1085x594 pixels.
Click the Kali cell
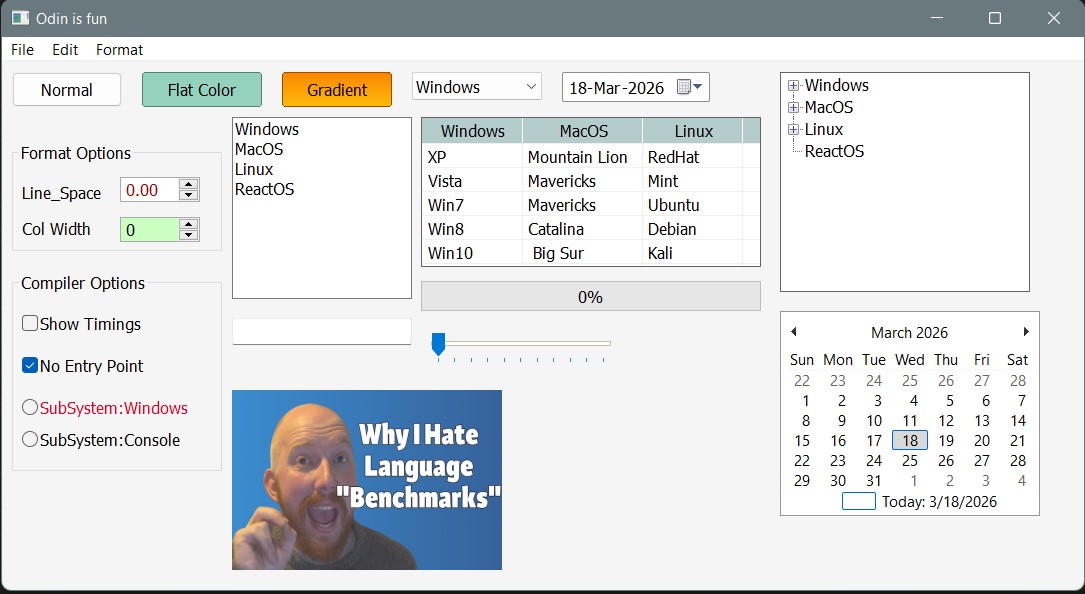[x=693, y=253]
